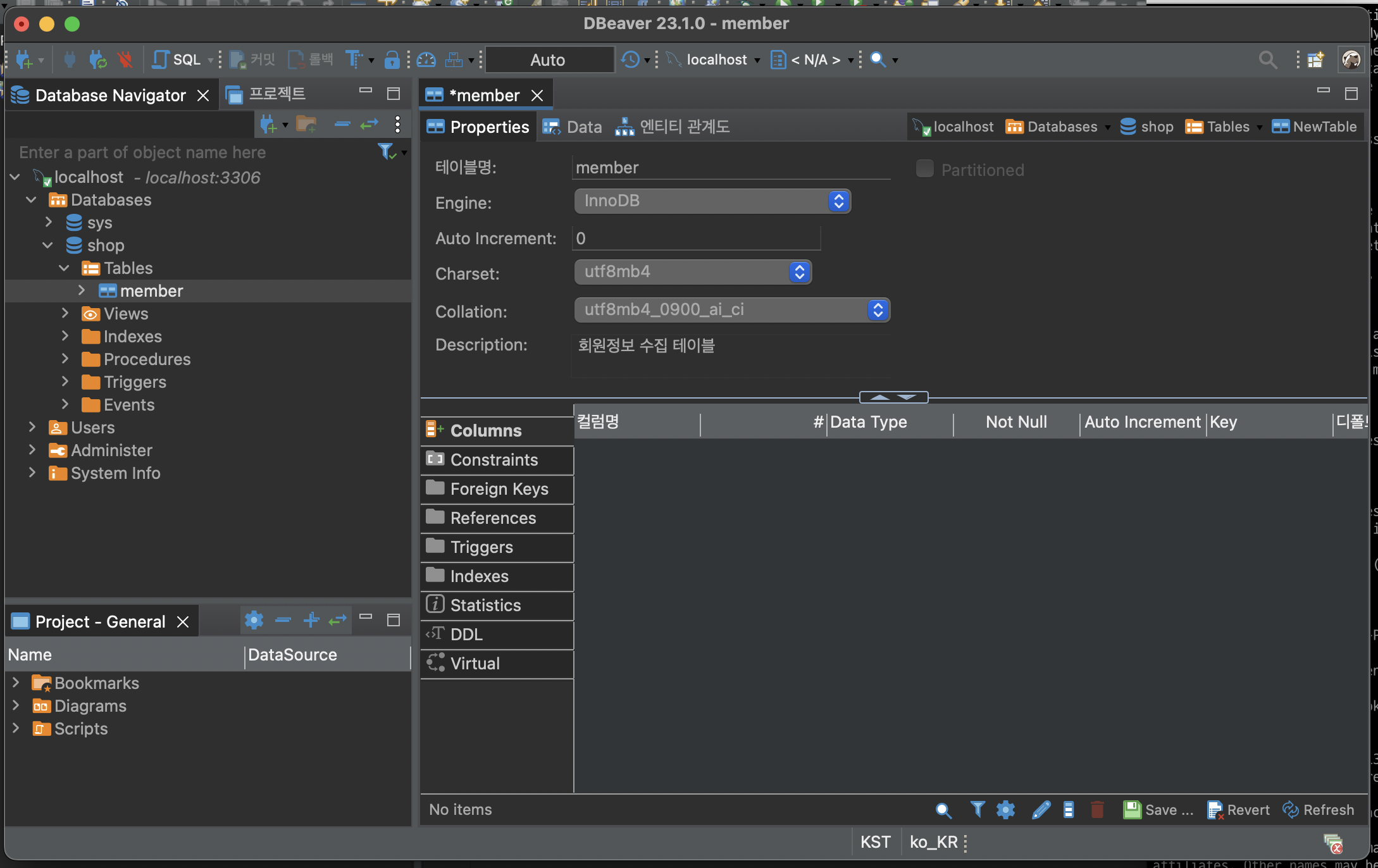Click the lock transaction mode icon
This screenshot has width=1378, height=868.
(x=392, y=59)
